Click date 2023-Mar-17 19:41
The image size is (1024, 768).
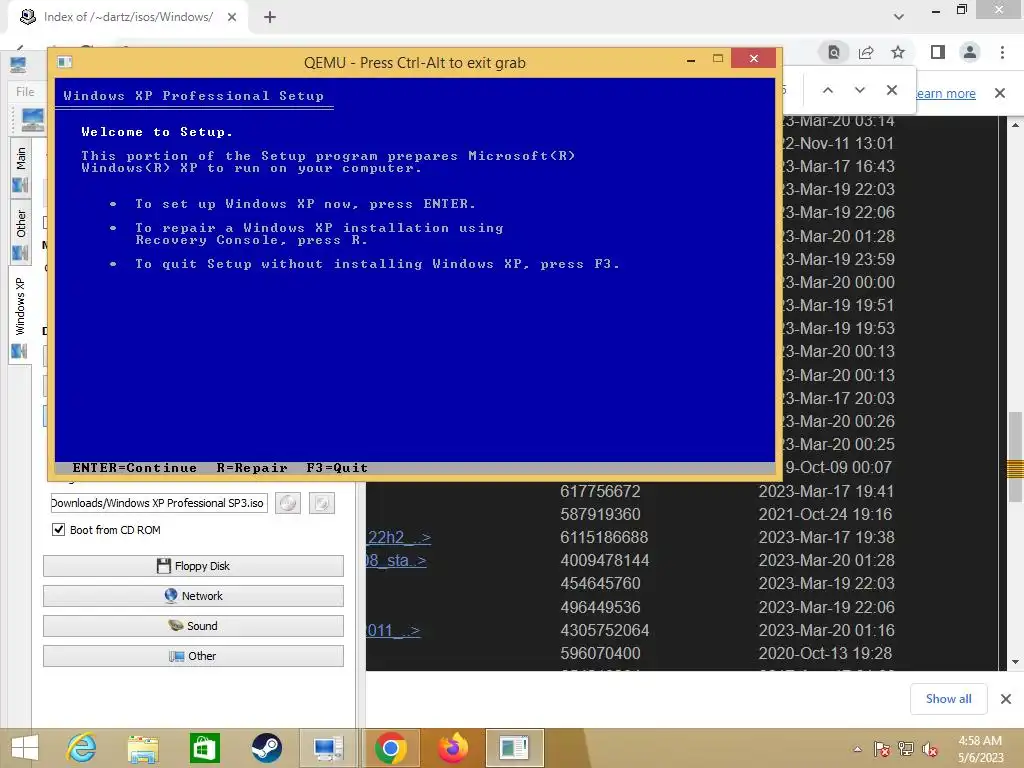[x=826, y=491]
